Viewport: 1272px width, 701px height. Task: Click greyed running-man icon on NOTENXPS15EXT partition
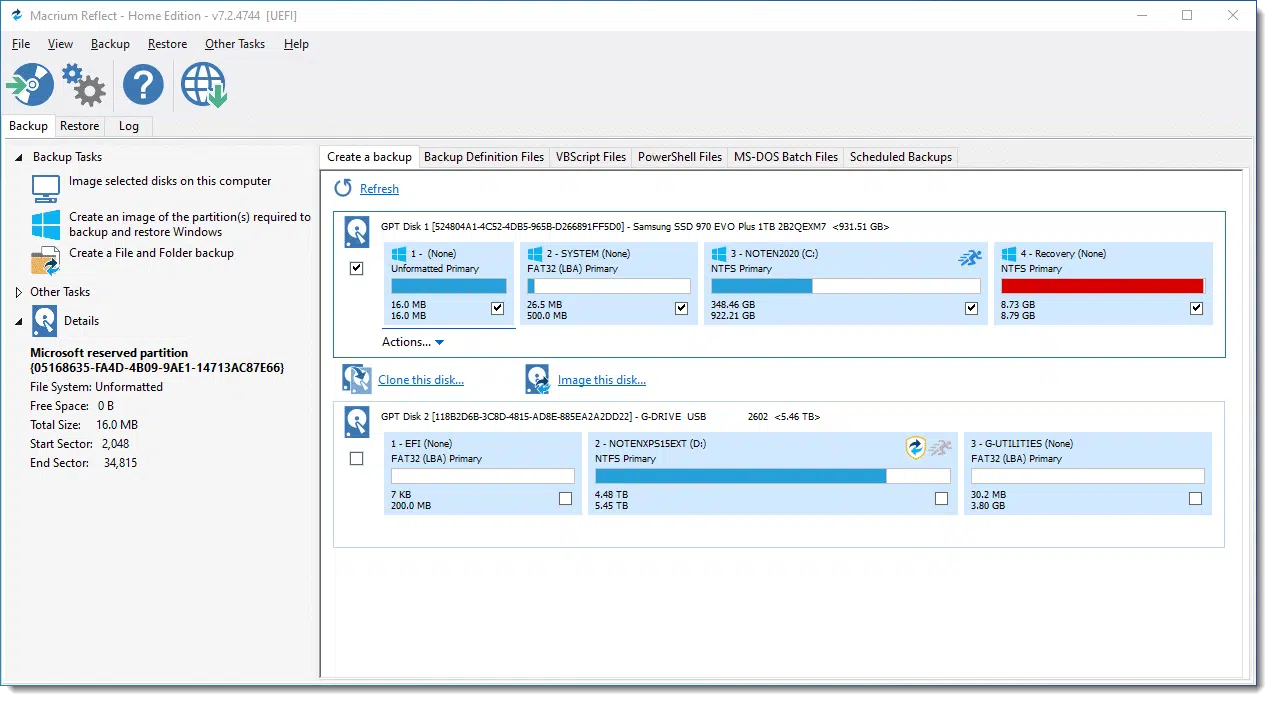pos(940,447)
